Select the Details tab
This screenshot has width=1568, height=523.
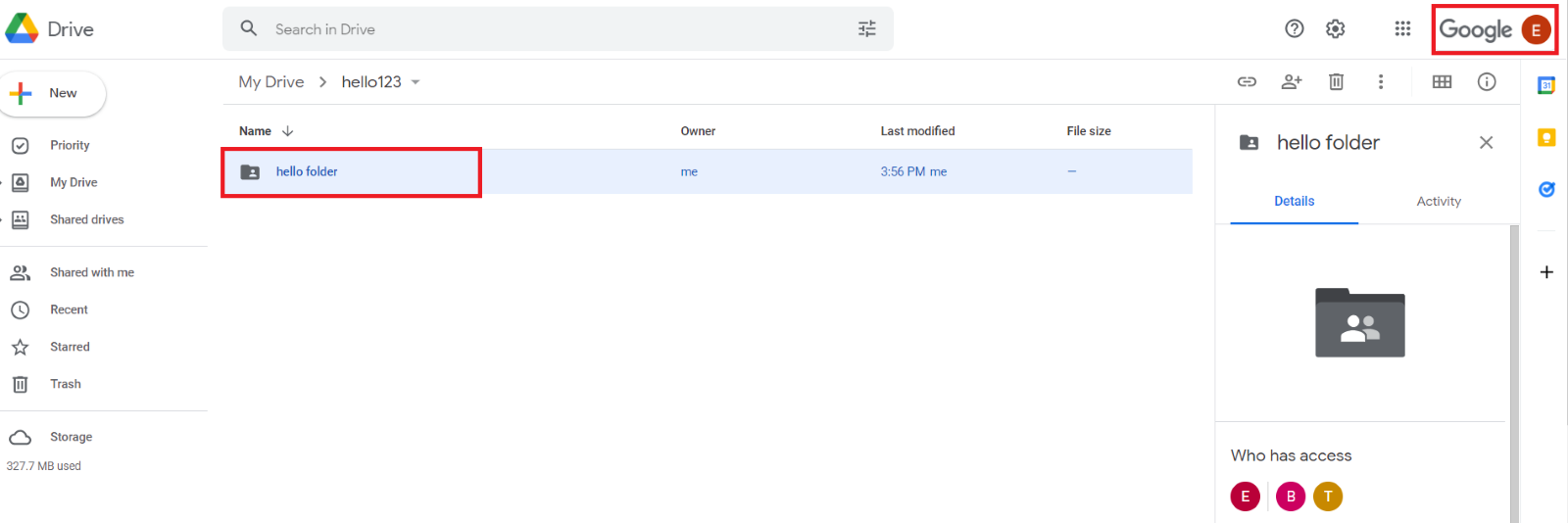[1295, 201]
